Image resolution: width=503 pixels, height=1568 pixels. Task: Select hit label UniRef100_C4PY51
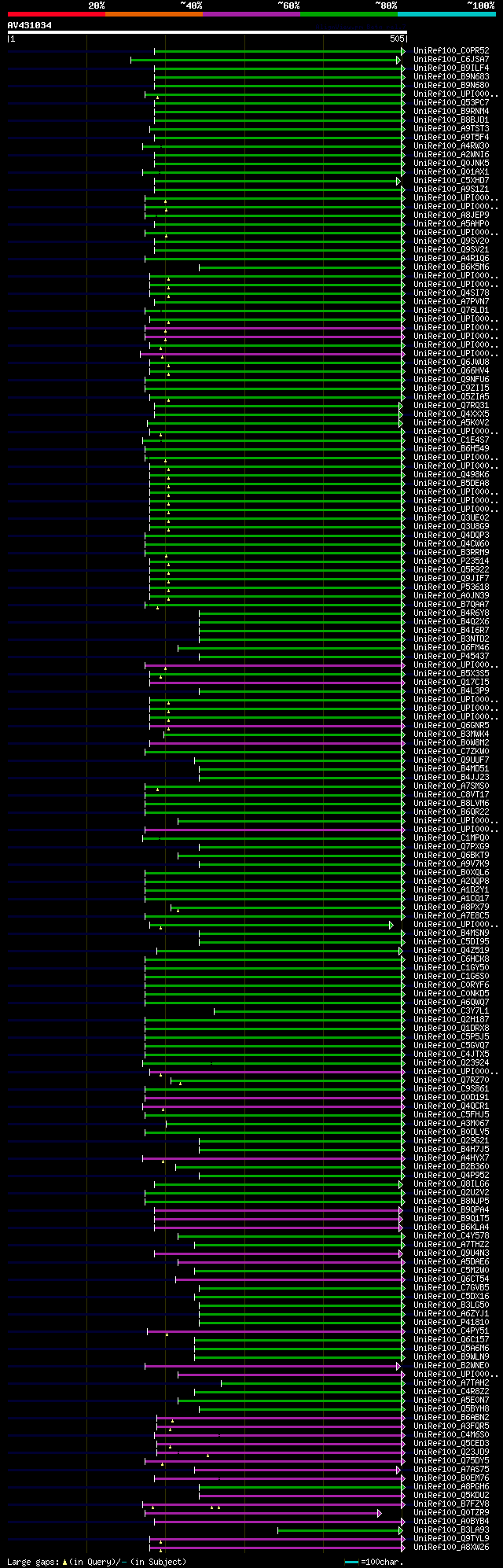(451, 1331)
